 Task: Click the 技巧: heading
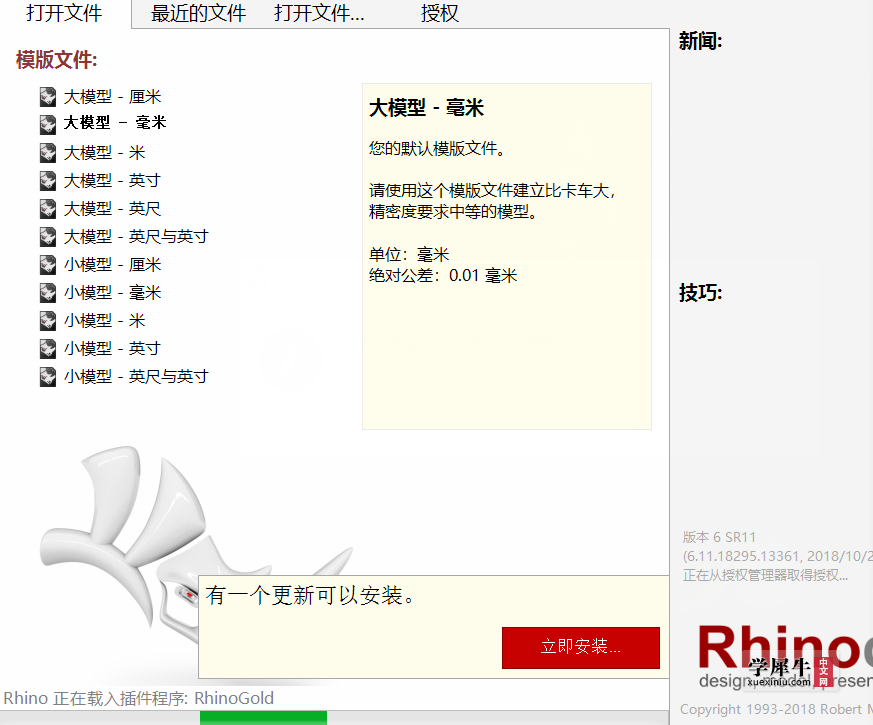pos(700,292)
